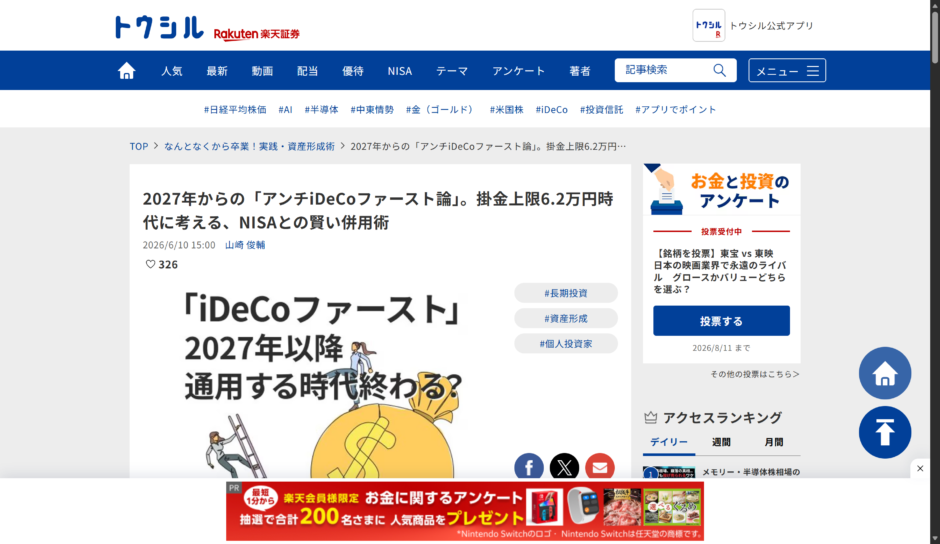The height and width of the screenshot is (544, 940).
Task: Select the #AI hashtag
Action: [x=285, y=109]
